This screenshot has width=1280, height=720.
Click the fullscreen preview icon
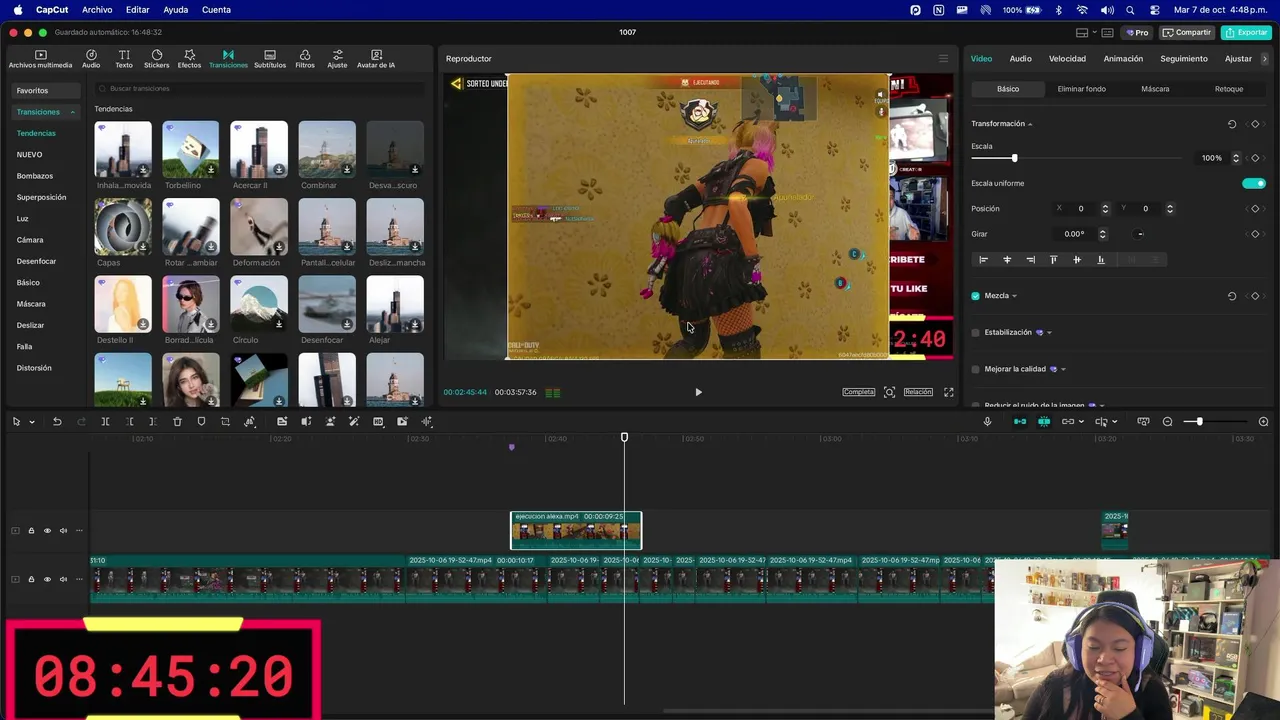click(948, 392)
